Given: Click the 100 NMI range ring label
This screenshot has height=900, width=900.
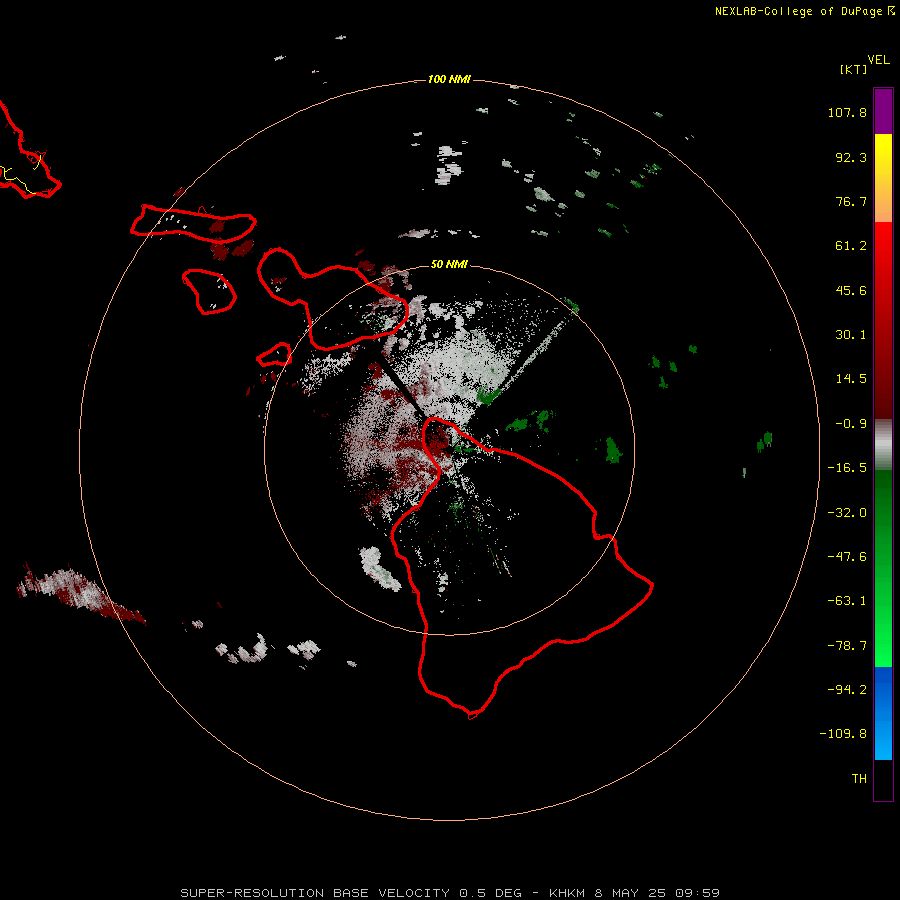Looking at the screenshot, I should 449,79.
